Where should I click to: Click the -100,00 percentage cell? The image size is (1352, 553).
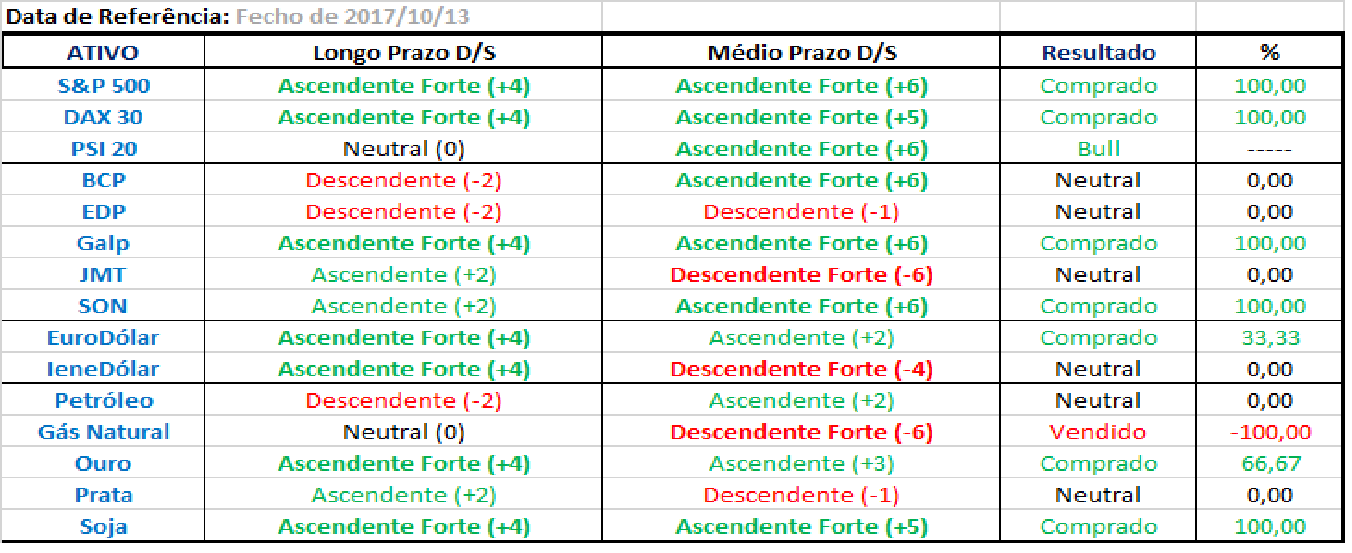[x=1270, y=432]
